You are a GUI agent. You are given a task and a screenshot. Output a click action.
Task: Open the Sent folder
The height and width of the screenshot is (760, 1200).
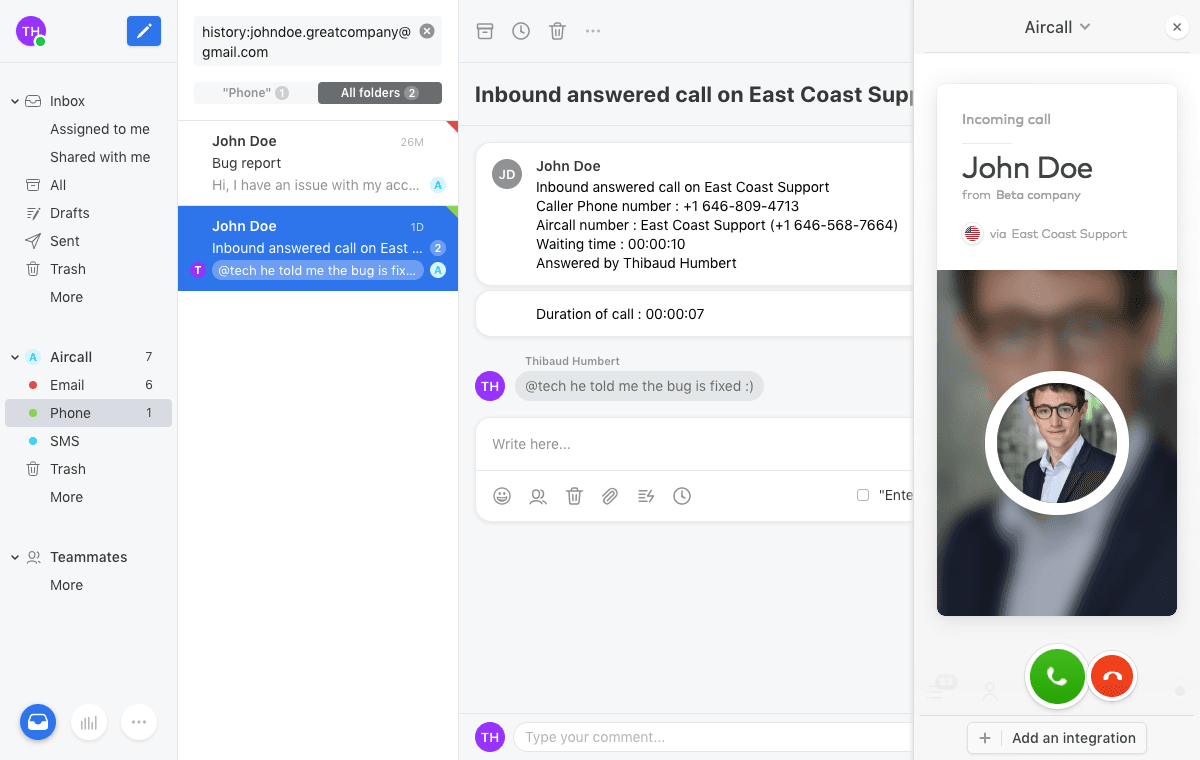pyautogui.click(x=65, y=241)
